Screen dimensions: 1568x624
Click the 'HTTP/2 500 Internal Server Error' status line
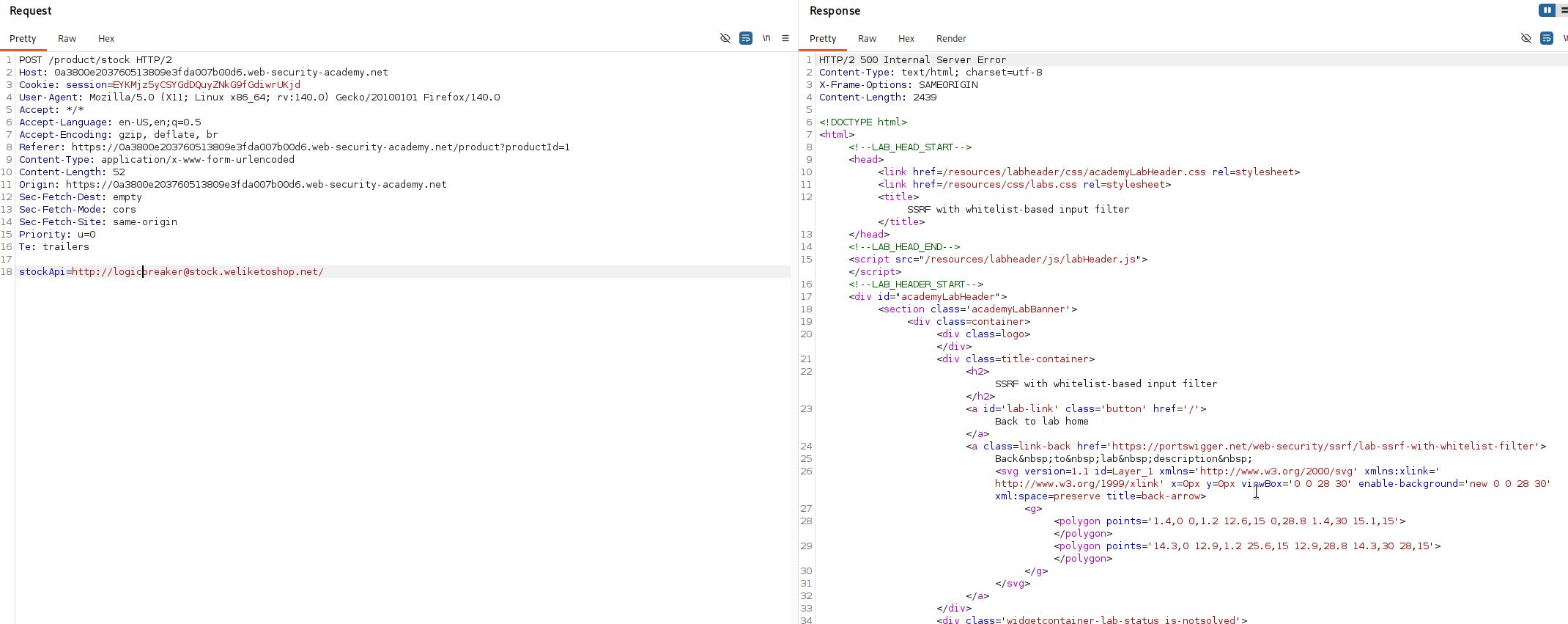click(x=913, y=60)
